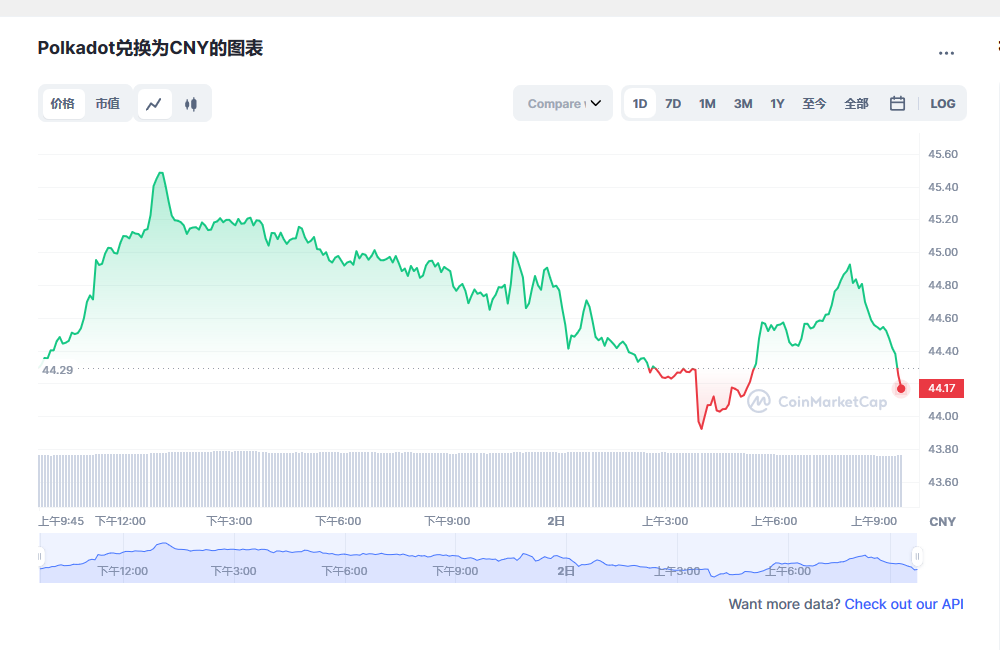The image size is (1000, 650).
Task: Click the 45.00 y-axis value
Action: point(943,253)
